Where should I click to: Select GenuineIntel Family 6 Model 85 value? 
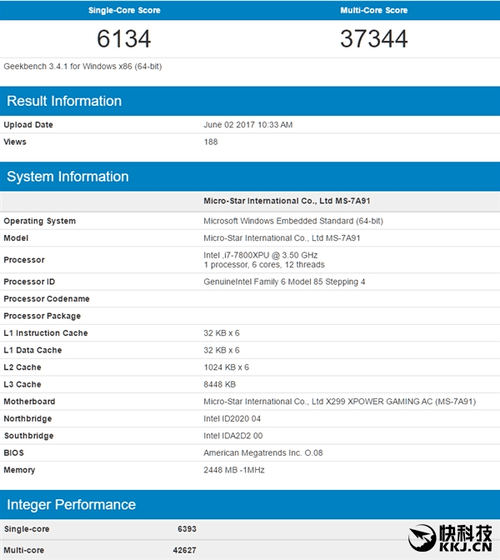point(284,282)
